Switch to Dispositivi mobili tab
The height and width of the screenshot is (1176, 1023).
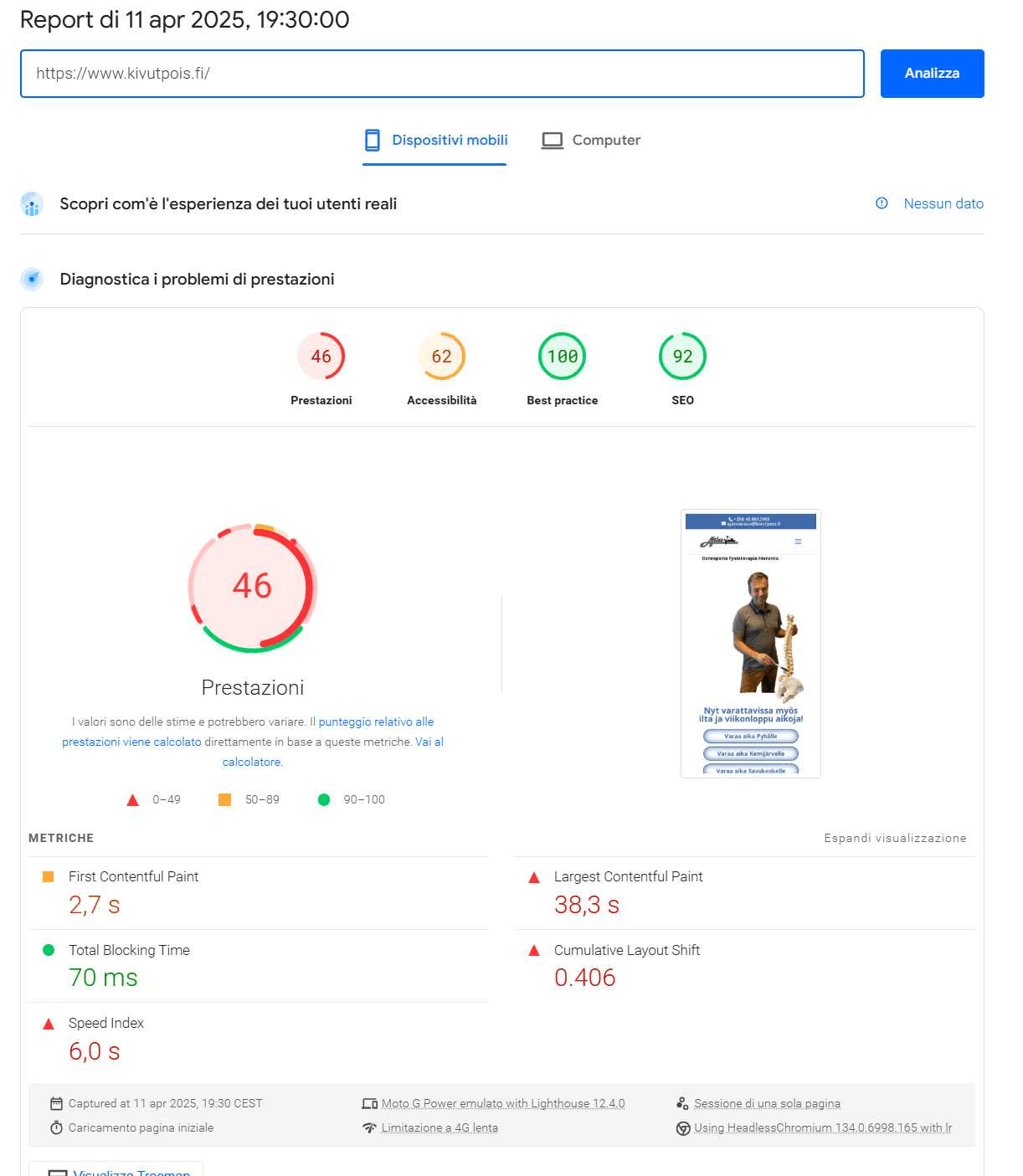[x=435, y=140]
